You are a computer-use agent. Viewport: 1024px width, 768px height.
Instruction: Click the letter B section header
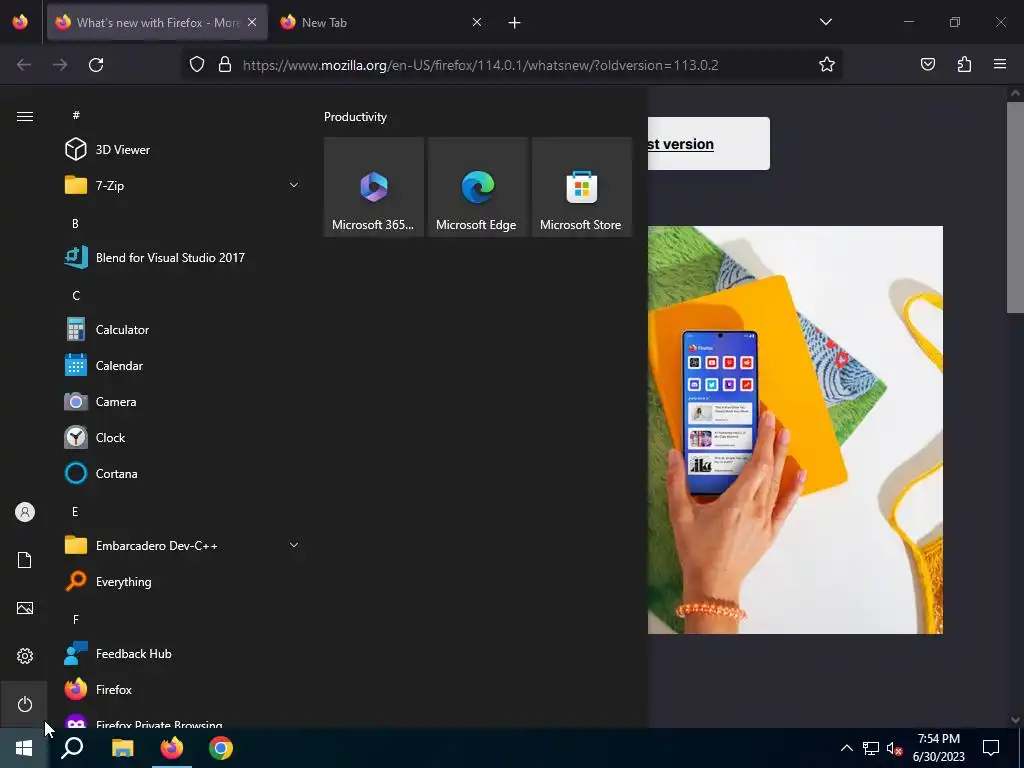(76, 223)
